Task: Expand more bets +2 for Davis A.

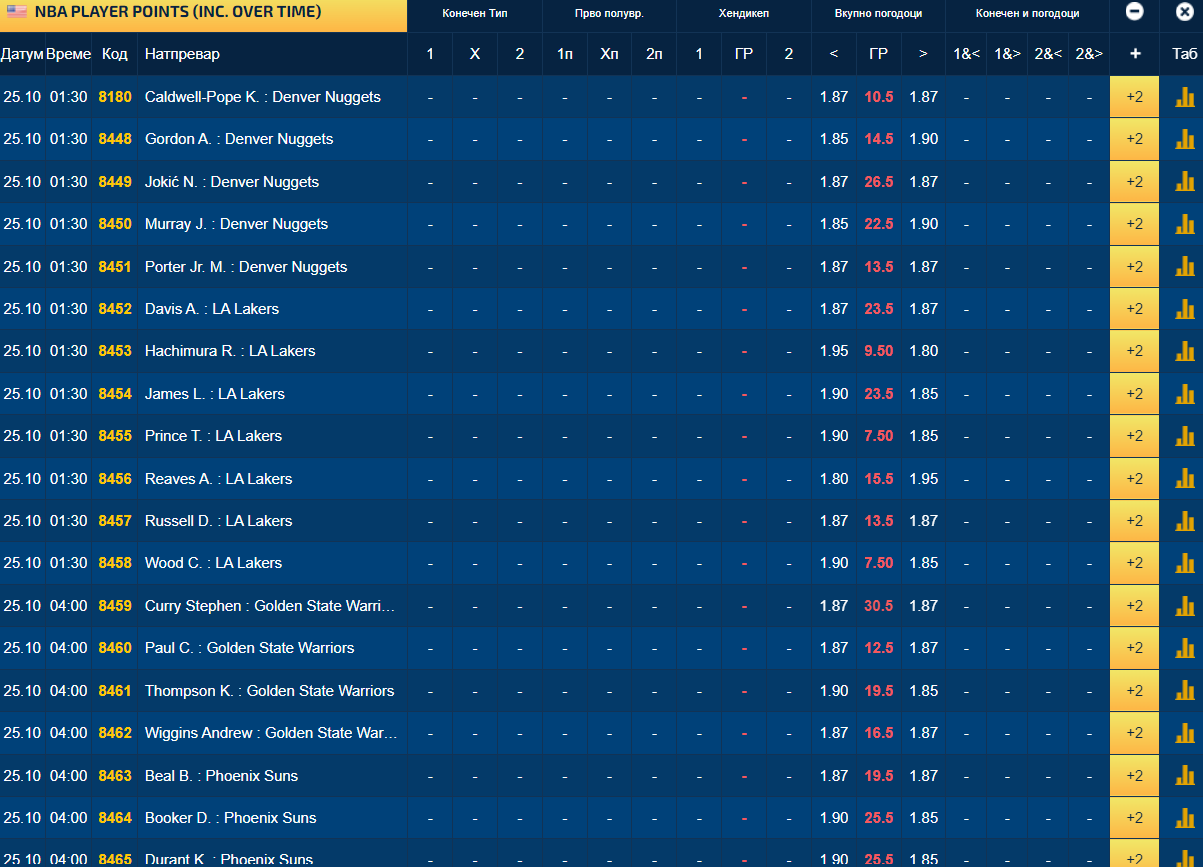Action: pos(1134,309)
